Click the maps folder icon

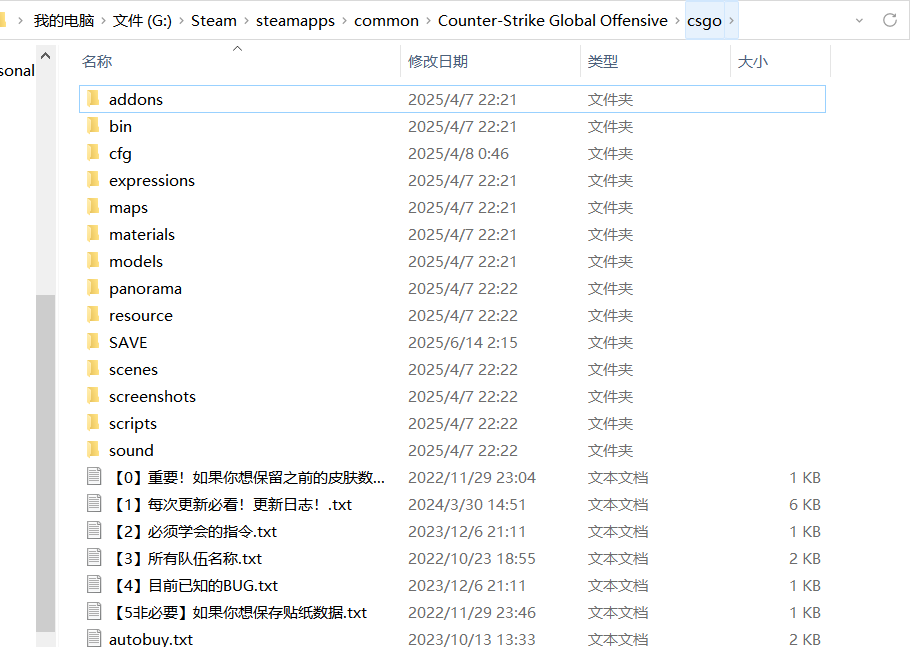(93, 207)
